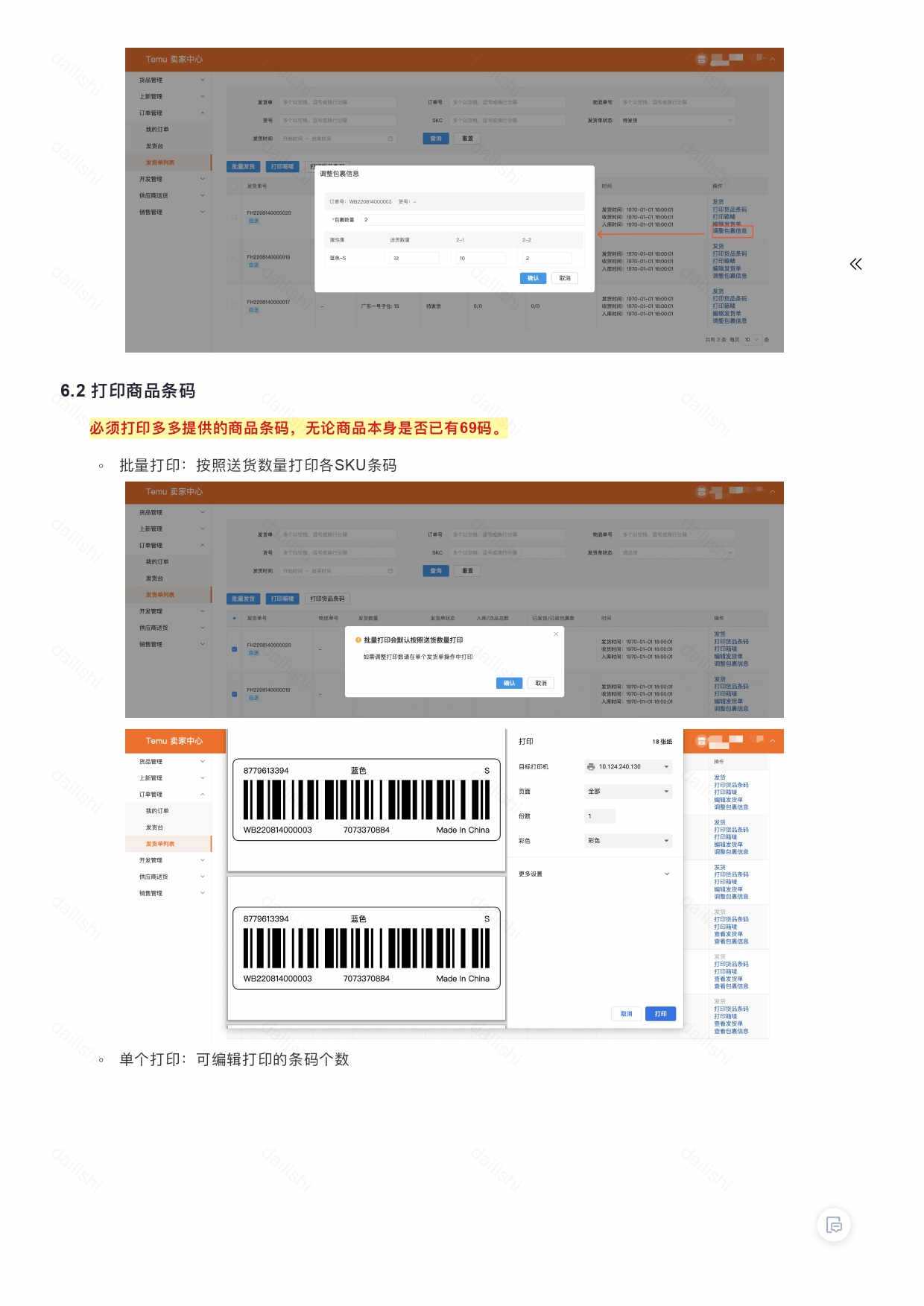Open the floating comment panel icon
Image resolution: width=924 pixels, height=1306 pixels.
coord(834,1224)
